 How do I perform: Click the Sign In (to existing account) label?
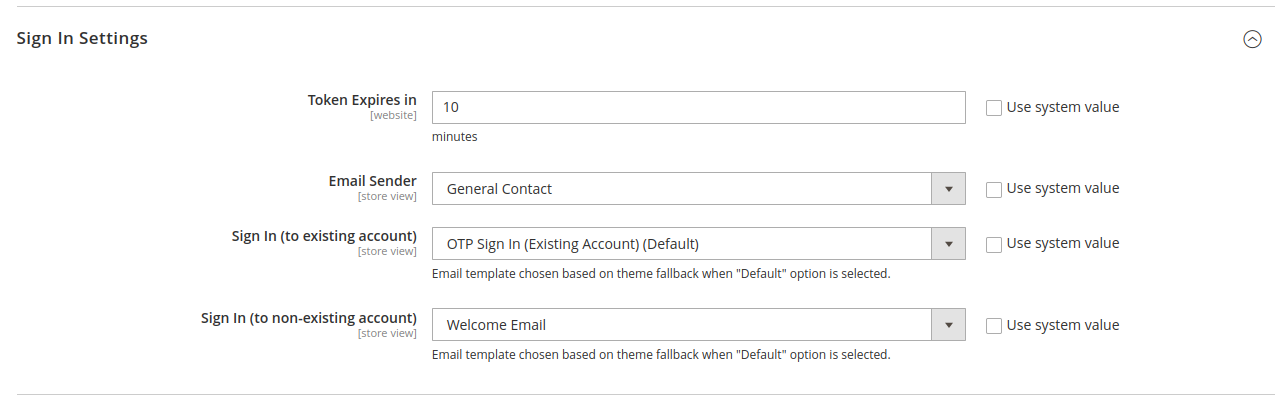pyautogui.click(x=324, y=236)
